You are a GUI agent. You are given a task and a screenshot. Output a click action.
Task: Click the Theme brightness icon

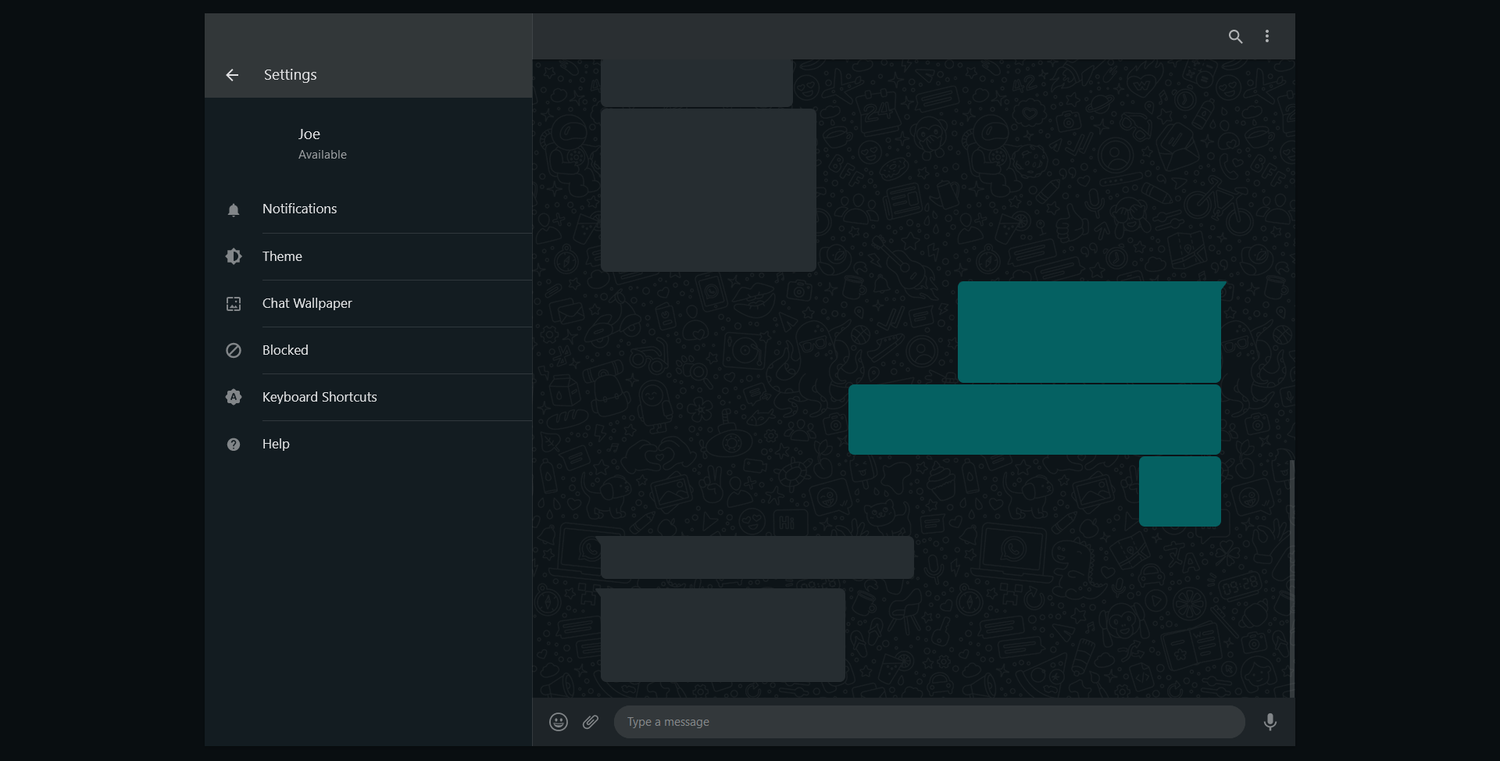click(233, 256)
